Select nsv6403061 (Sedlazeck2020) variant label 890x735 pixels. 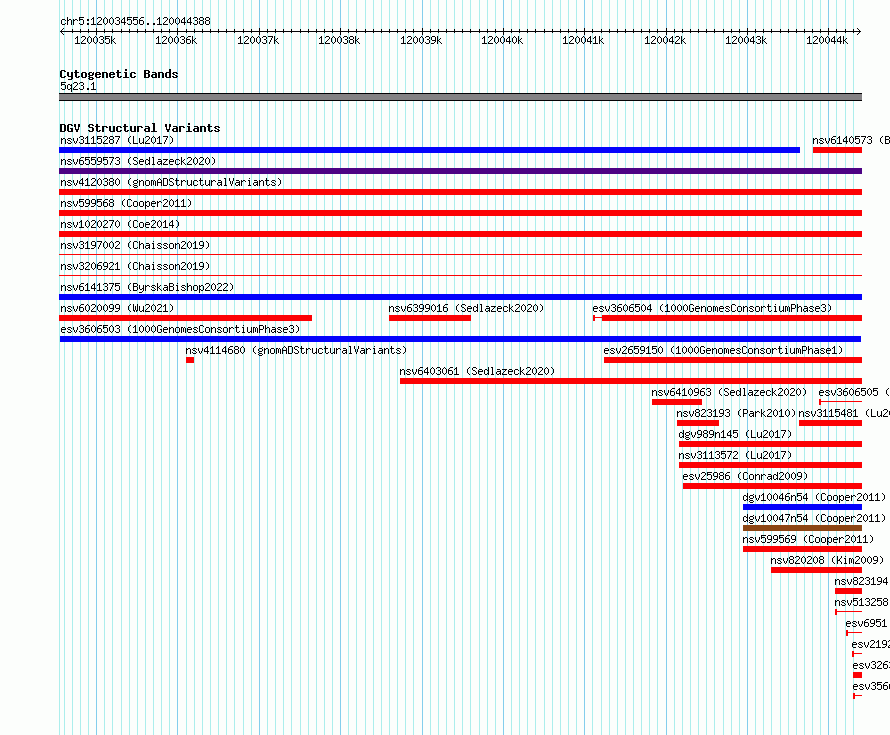point(477,371)
